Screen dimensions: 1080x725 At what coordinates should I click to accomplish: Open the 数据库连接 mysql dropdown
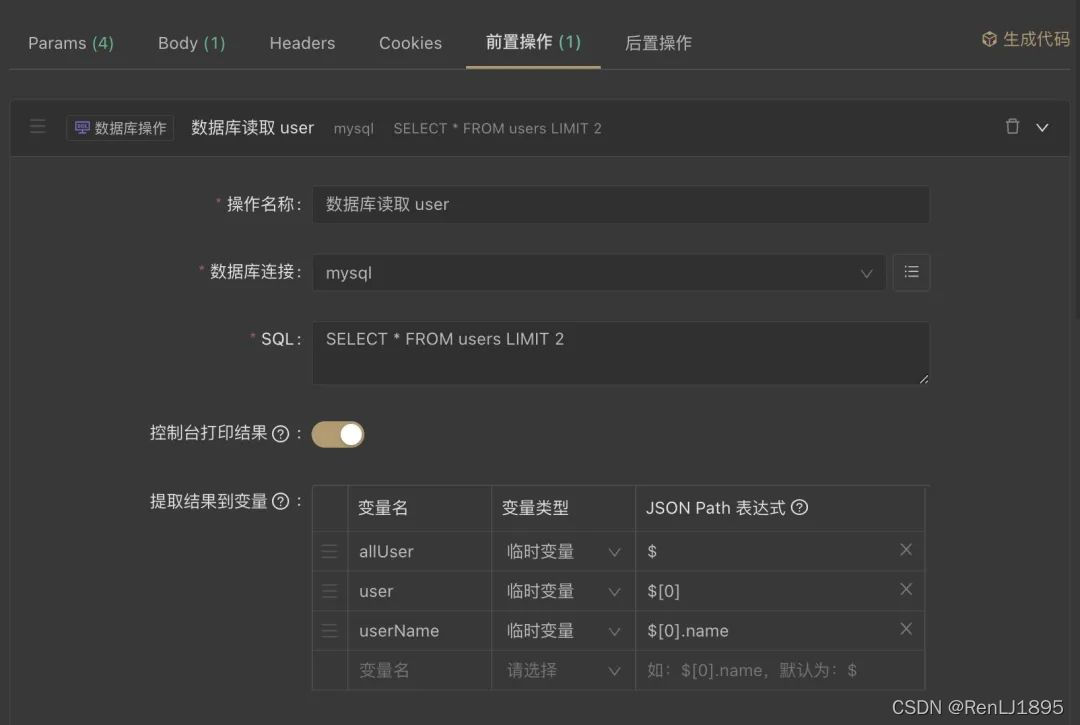click(x=599, y=273)
